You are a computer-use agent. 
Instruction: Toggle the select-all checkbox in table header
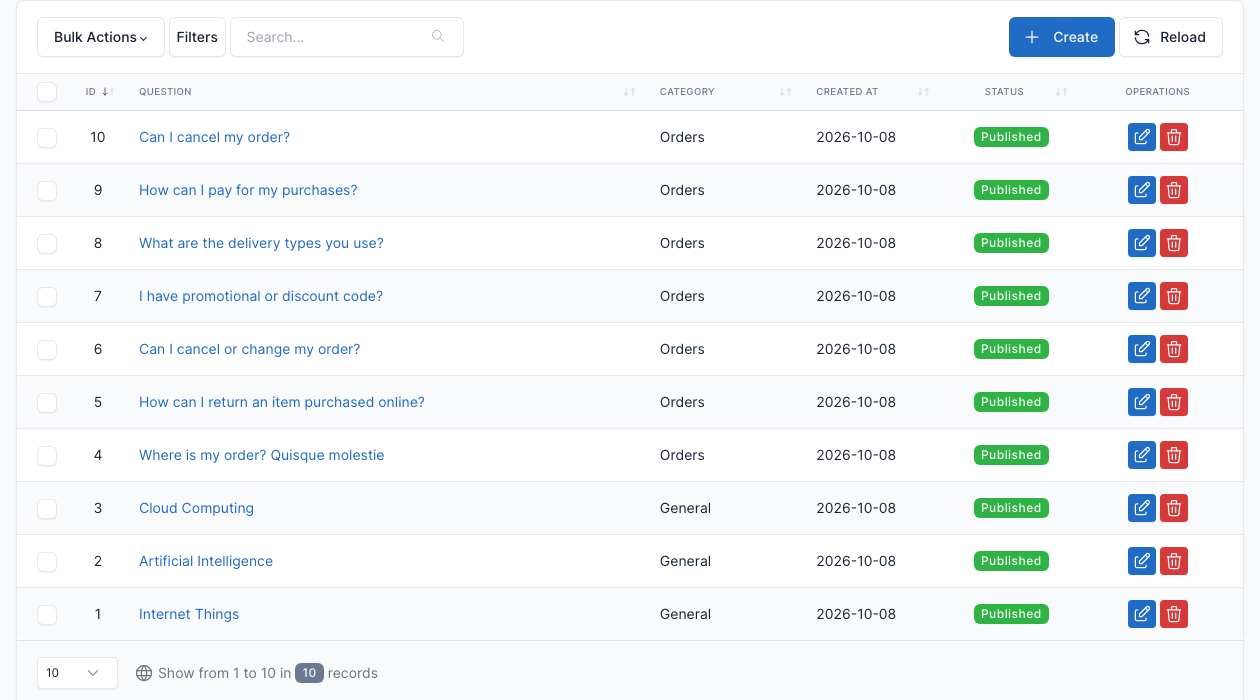tap(47, 92)
